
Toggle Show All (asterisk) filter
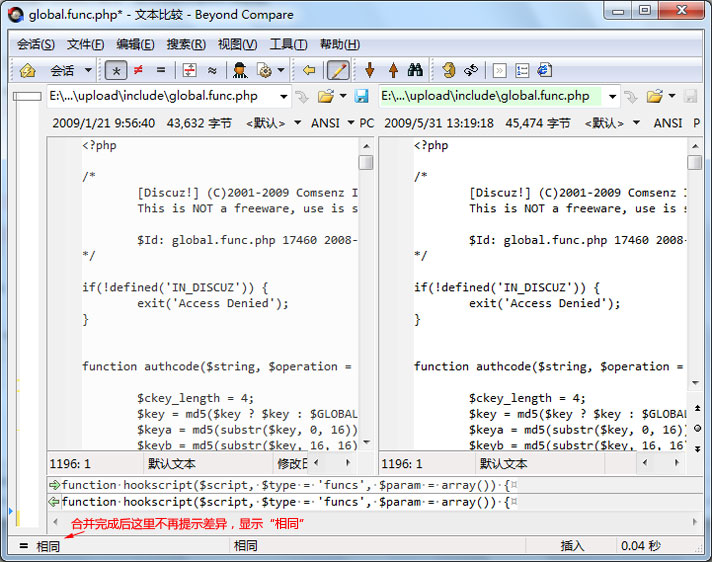click(116, 70)
